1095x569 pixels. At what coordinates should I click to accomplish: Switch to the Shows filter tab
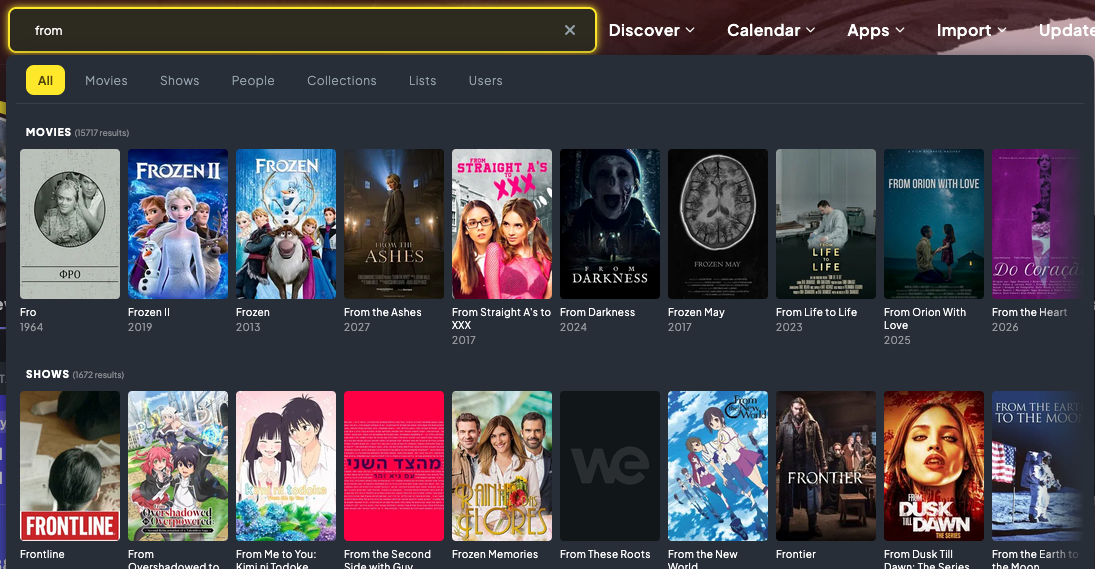pyautogui.click(x=179, y=80)
